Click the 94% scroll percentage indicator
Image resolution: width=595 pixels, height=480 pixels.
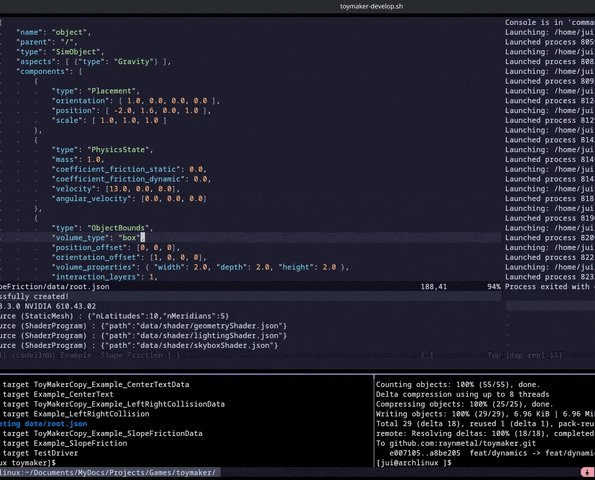coord(494,287)
